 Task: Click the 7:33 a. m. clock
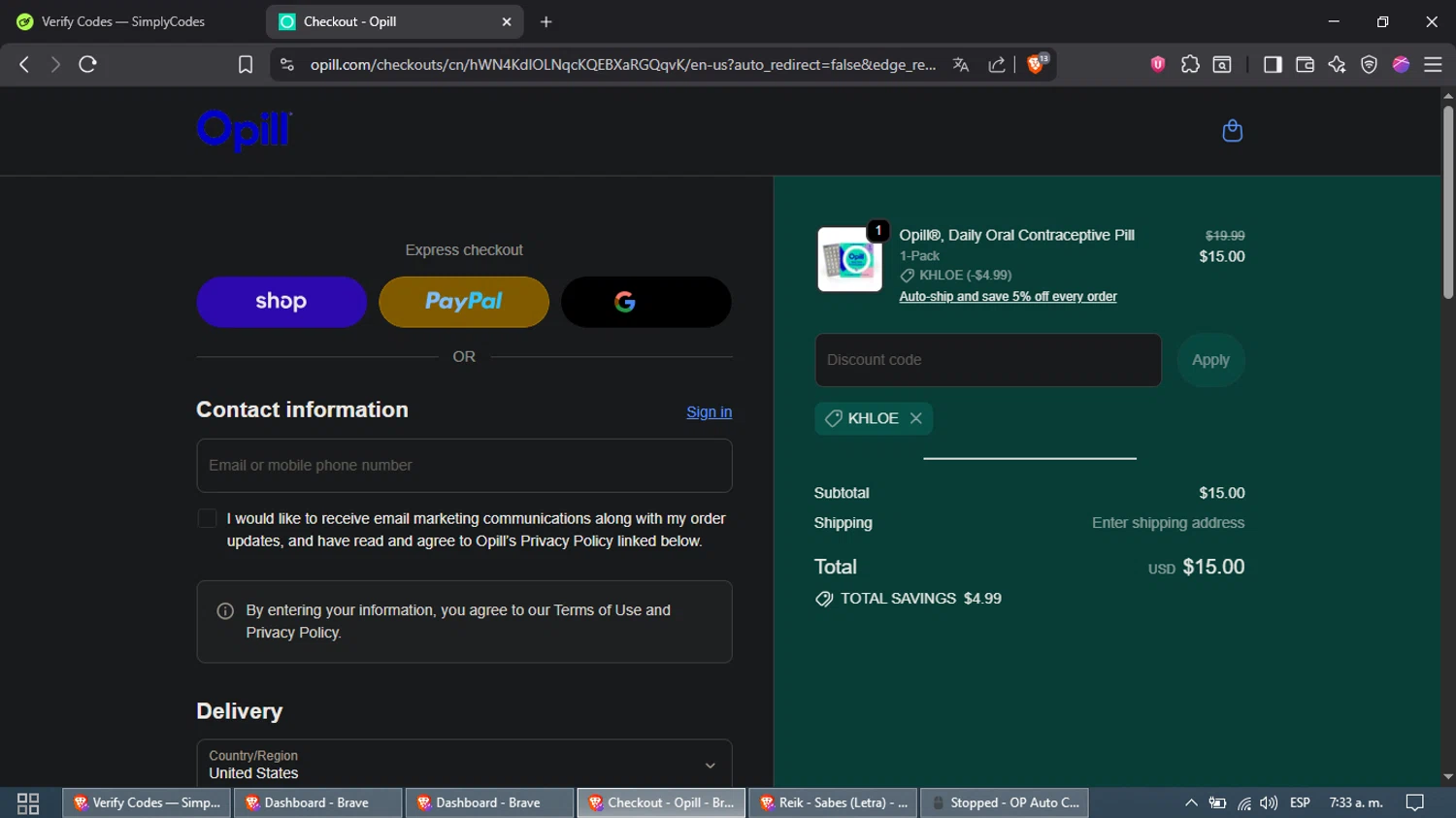tap(1356, 803)
